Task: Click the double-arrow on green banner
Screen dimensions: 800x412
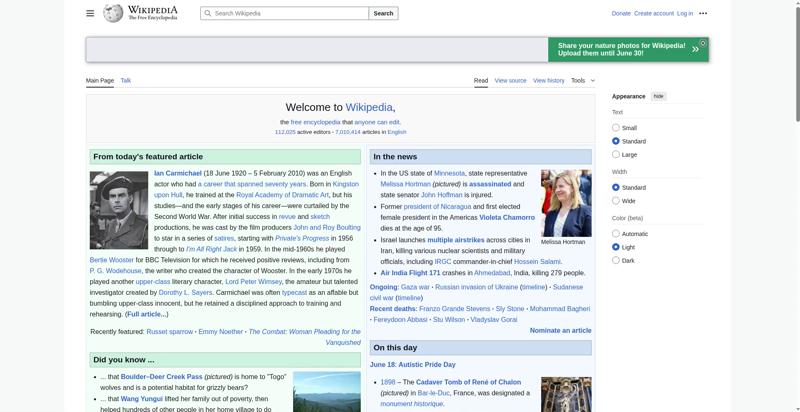Action: click(x=695, y=49)
